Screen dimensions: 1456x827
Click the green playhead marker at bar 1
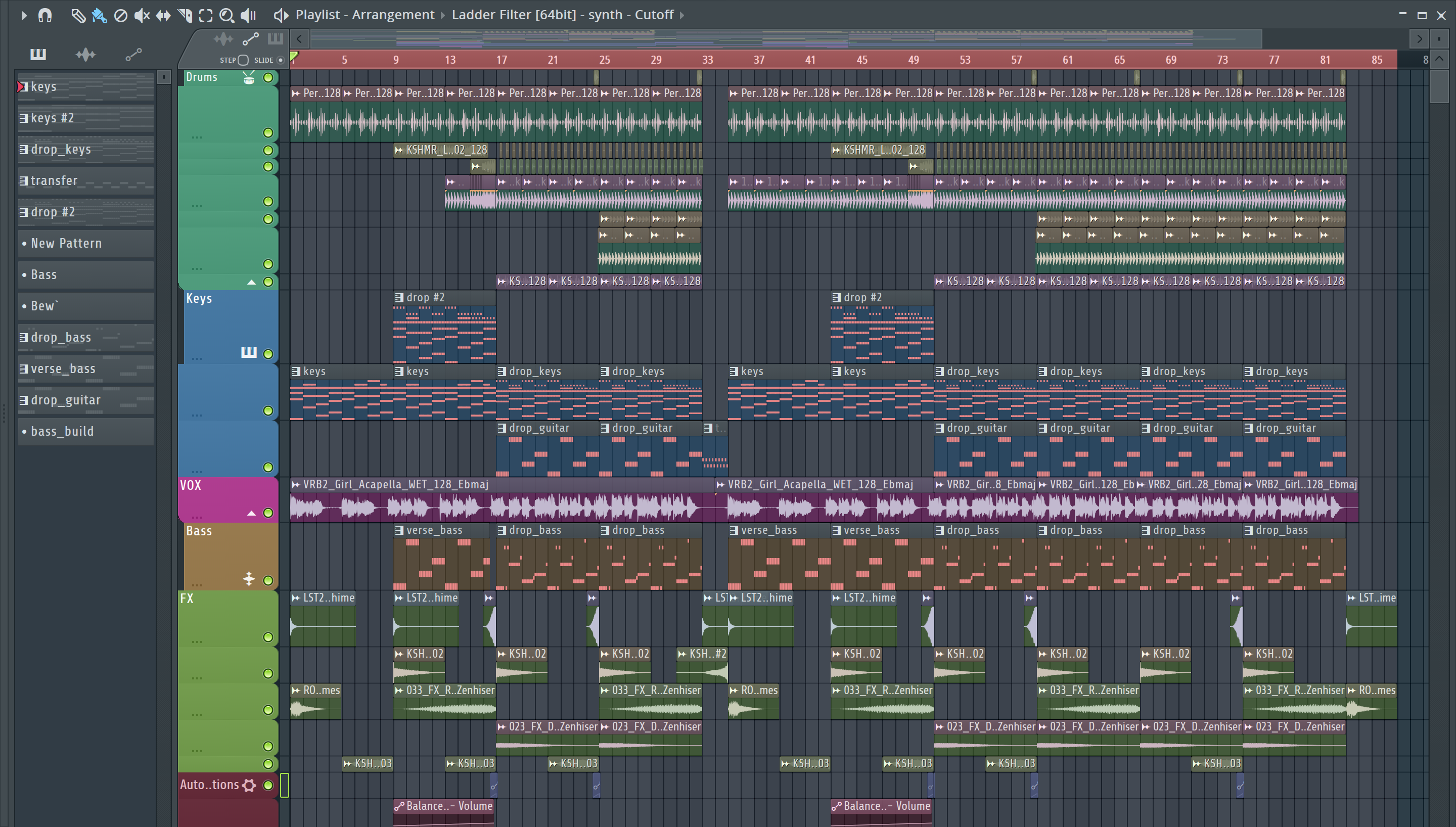[x=294, y=56]
